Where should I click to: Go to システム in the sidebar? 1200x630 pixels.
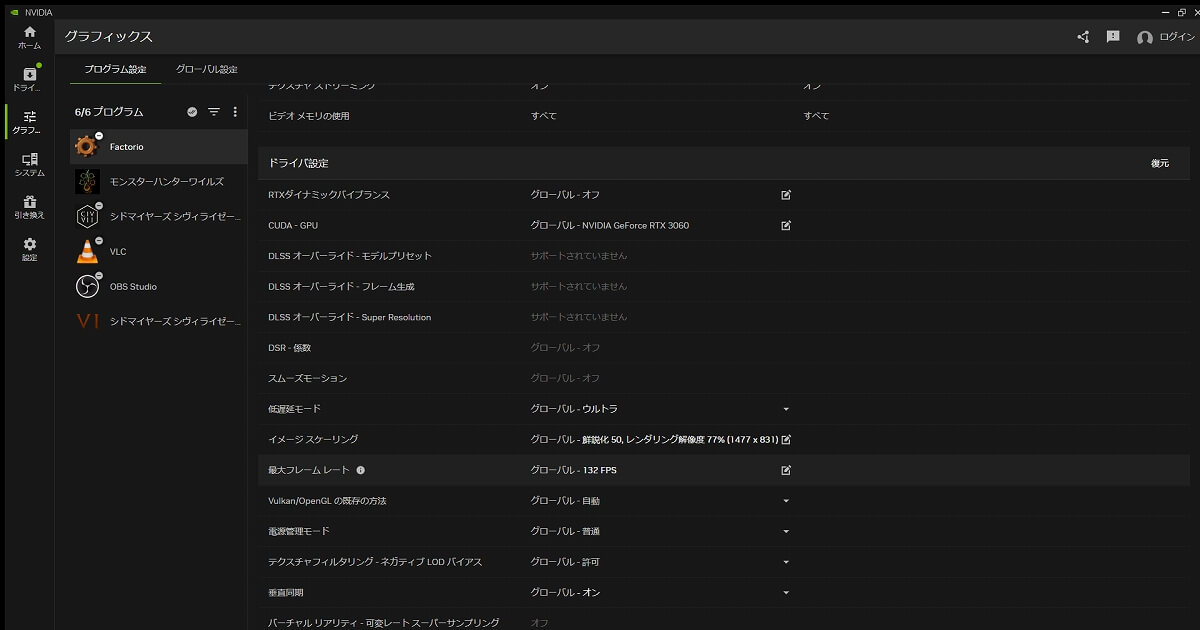[x=29, y=165]
